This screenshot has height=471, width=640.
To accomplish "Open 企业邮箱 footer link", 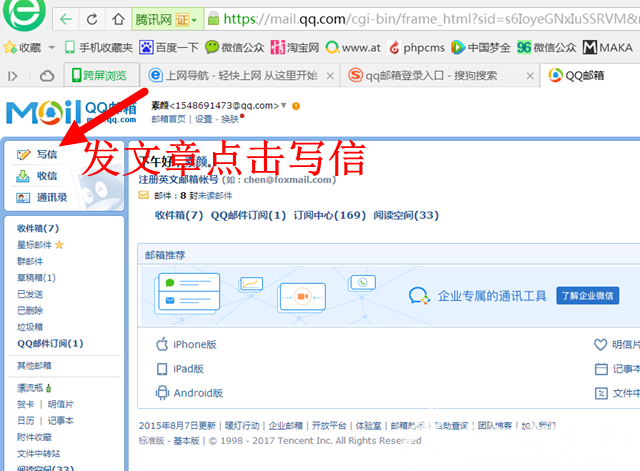I will pyautogui.click(x=285, y=426).
